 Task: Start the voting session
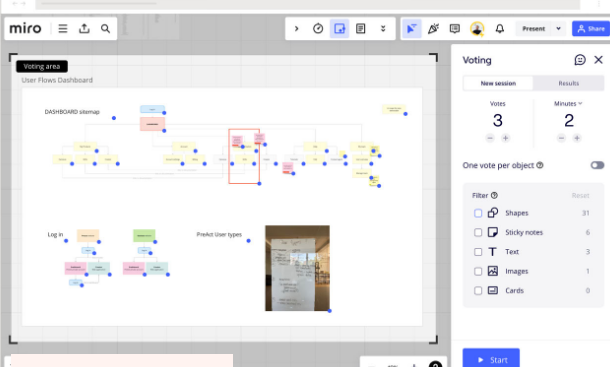tap(491, 358)
